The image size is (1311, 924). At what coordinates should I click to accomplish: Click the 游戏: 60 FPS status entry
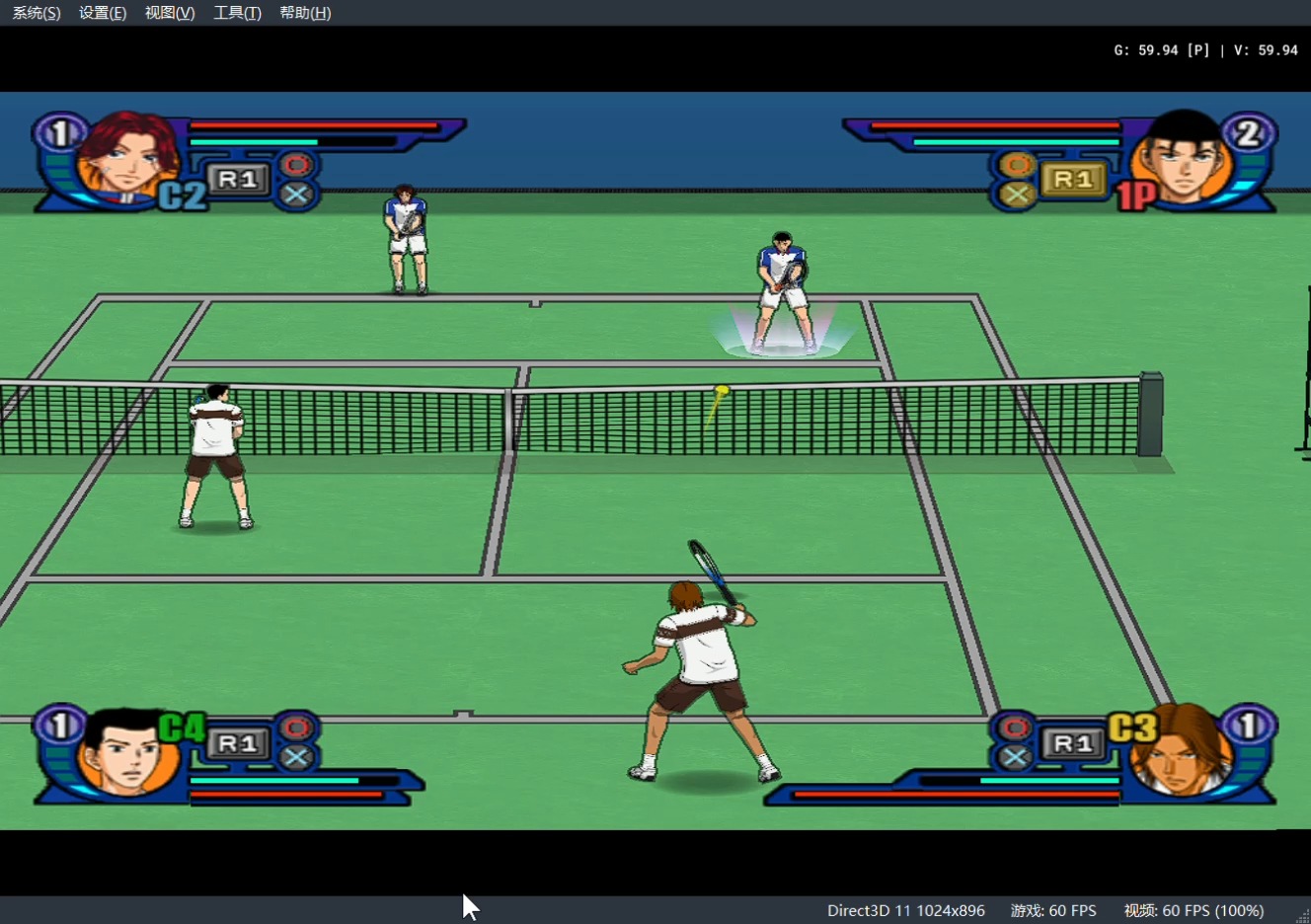point(1053,910)
